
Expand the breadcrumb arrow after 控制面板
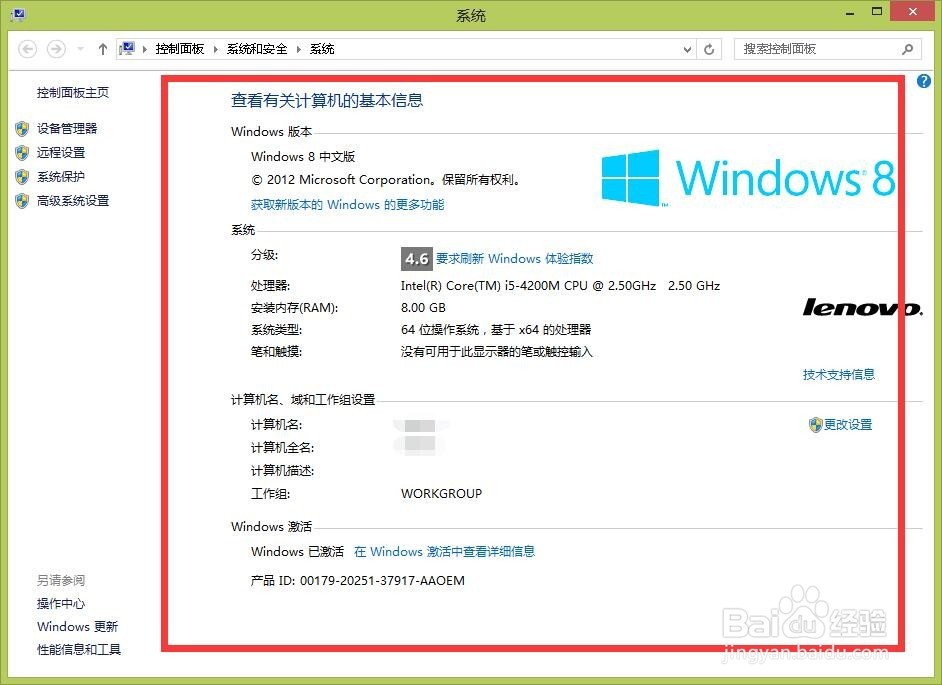click(216, 49)
